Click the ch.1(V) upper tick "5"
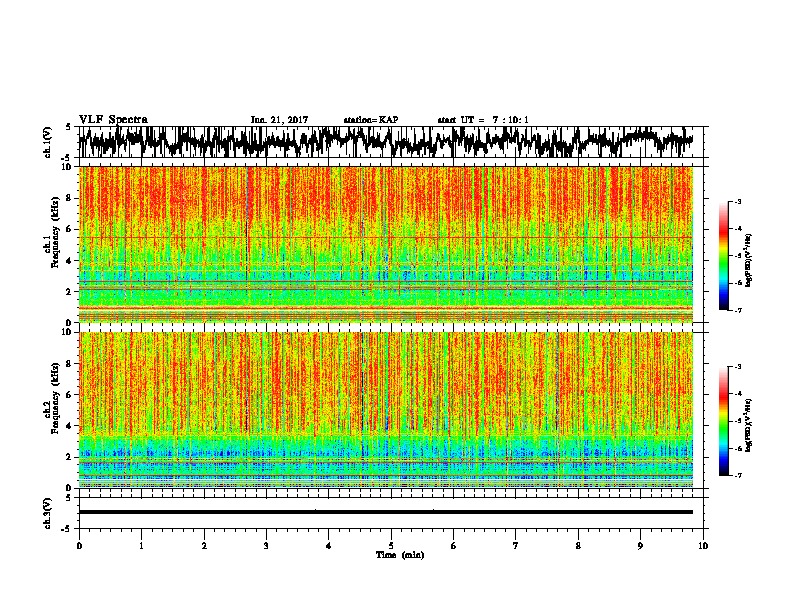 (68, 127)
